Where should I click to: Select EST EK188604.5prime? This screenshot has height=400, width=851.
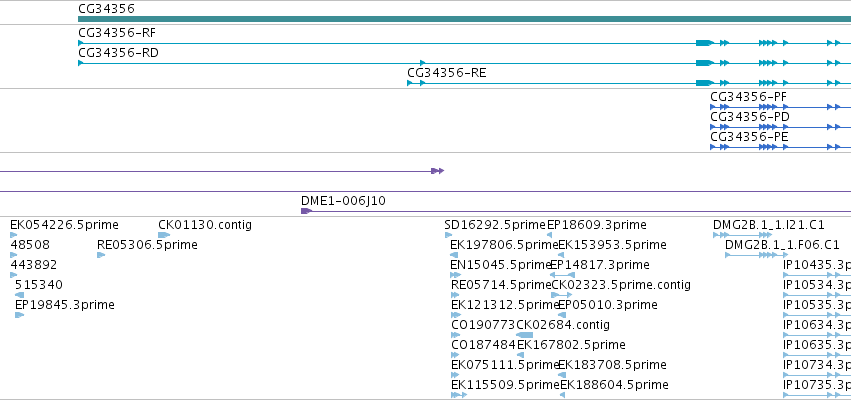[614, 385]
